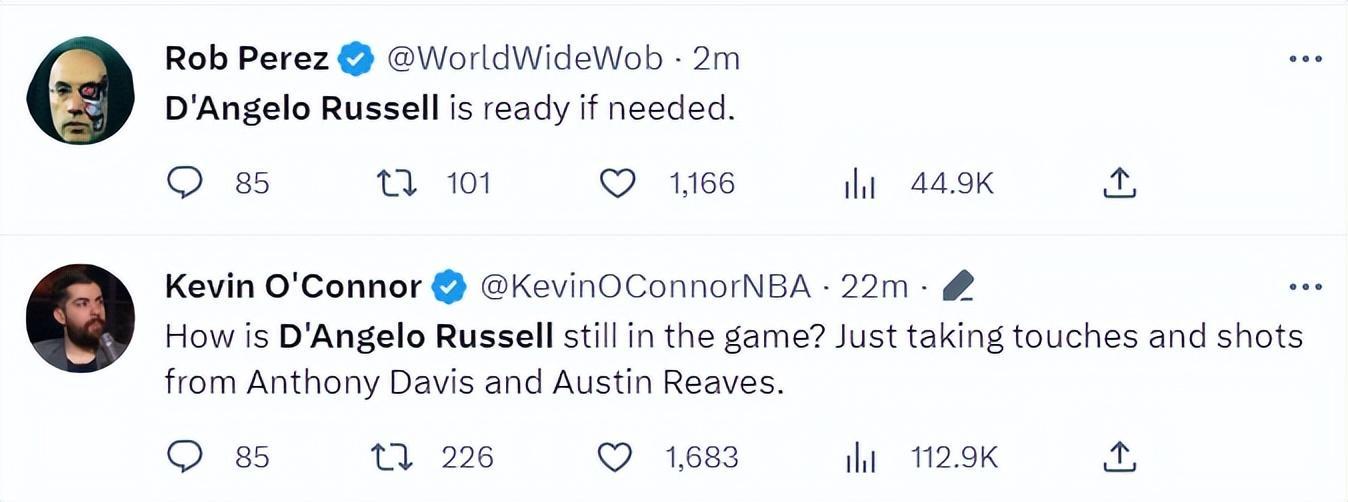Open the 22m timestamp on Kevin's tweet
Viewport: 1348px width, 502px height.
873,288
